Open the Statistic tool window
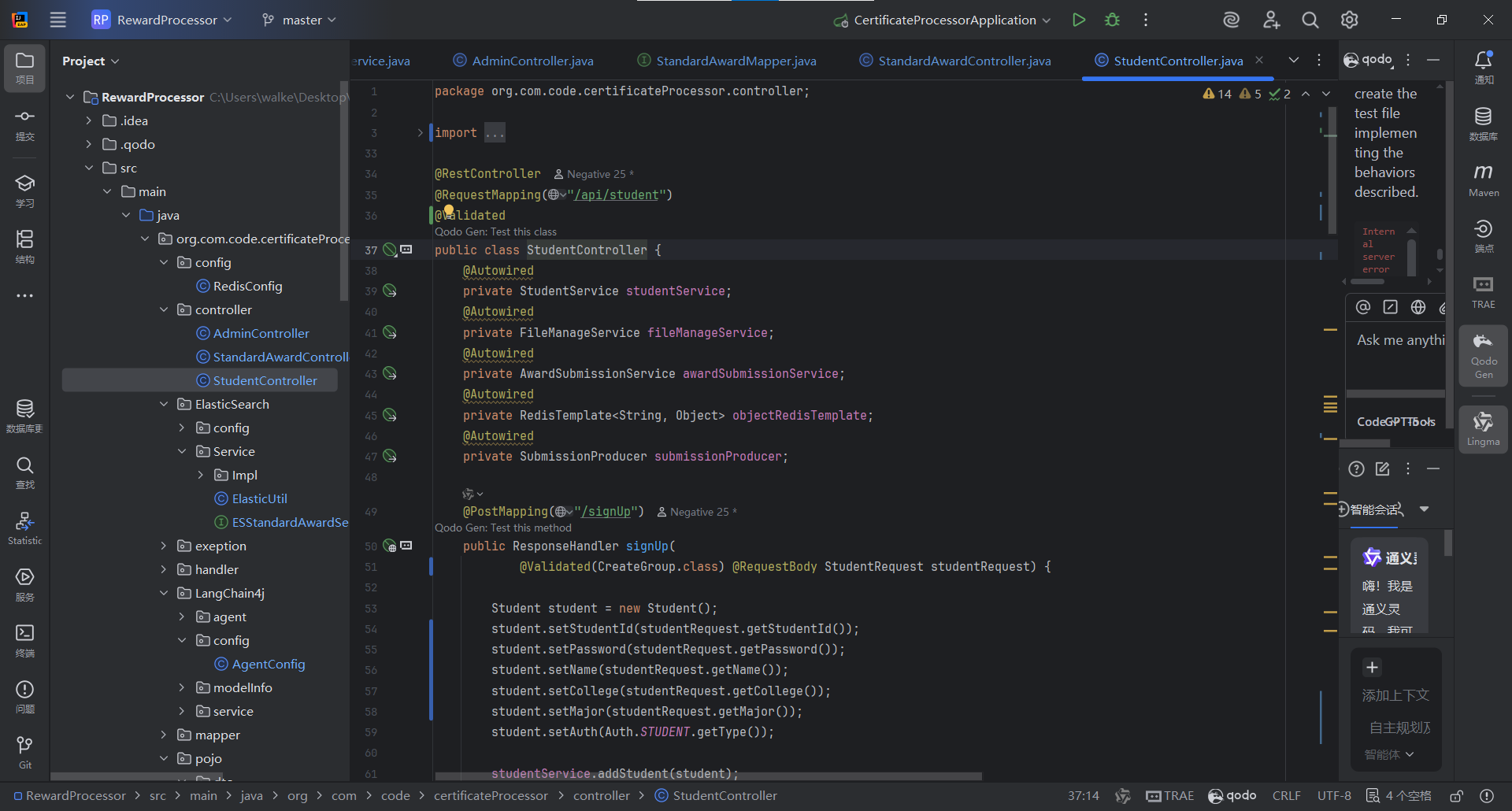The width and height of the screenshot is (1512, 811). point(24,528)
